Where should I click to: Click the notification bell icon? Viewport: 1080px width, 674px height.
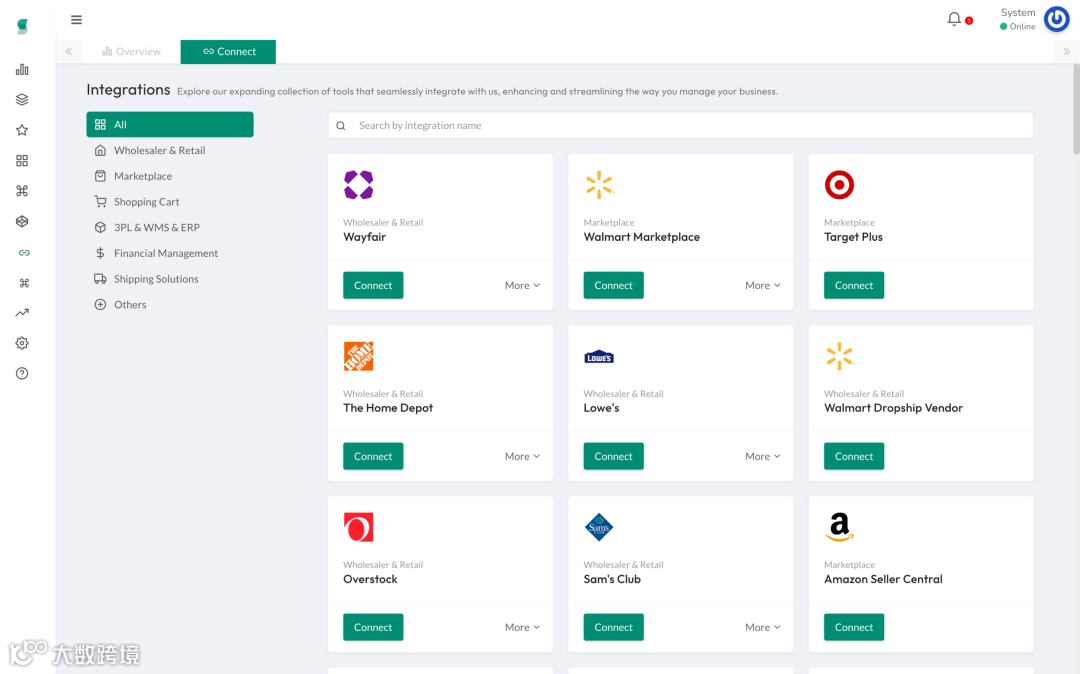point(954,19)
